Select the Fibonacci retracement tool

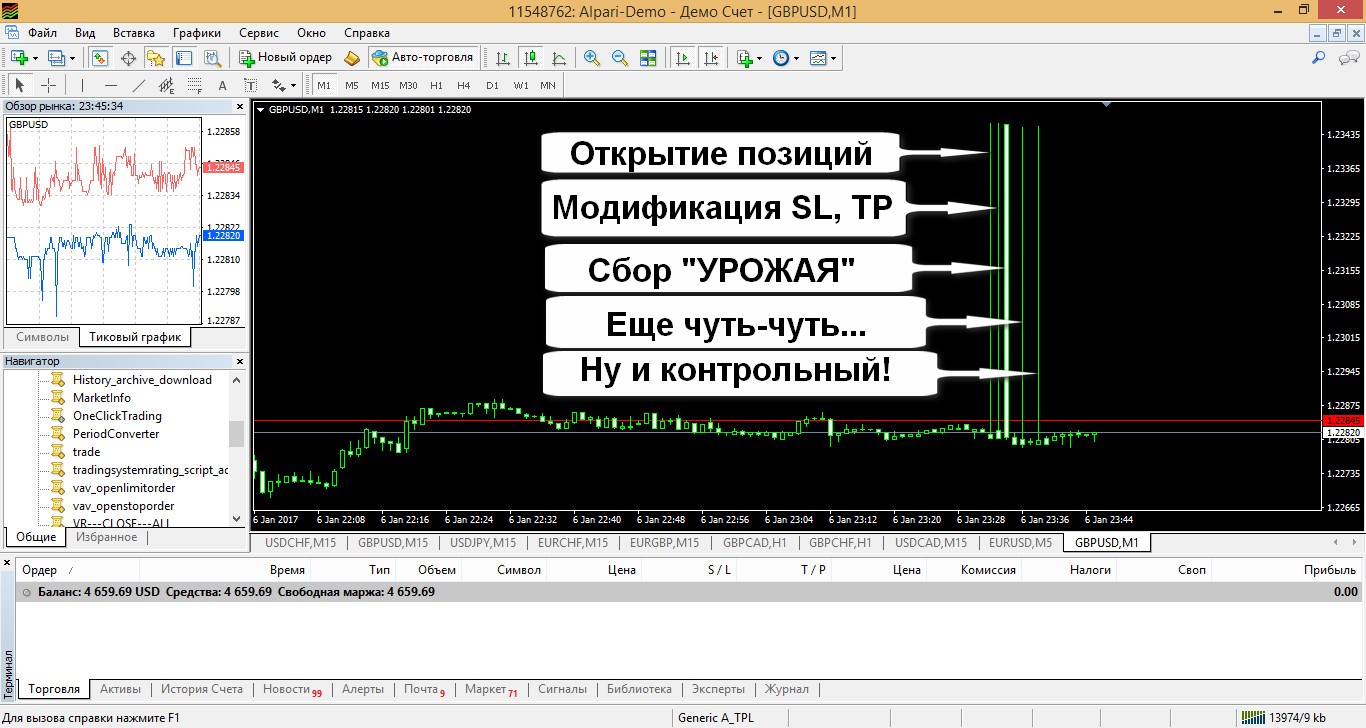195,85
